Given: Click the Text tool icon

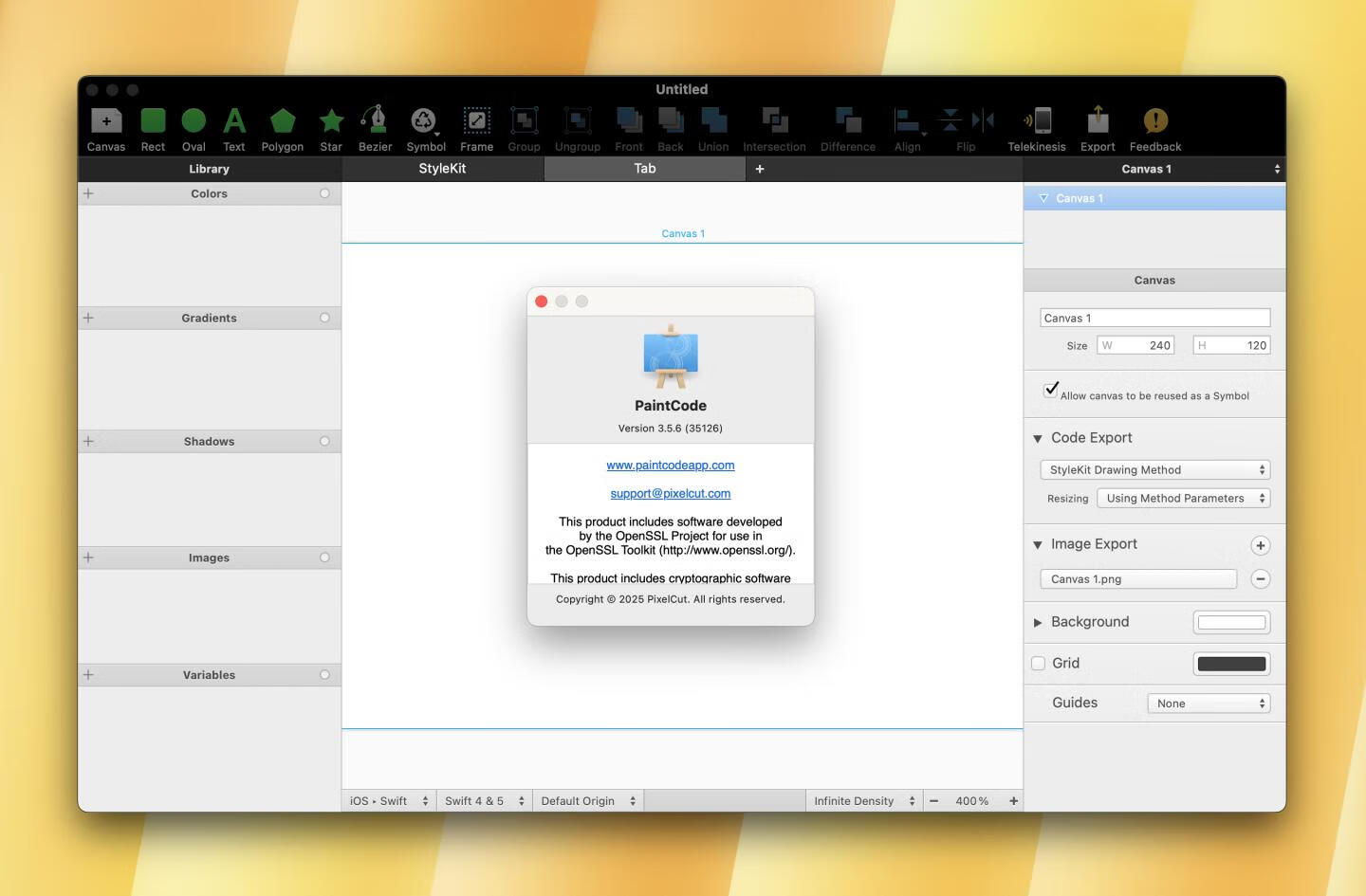Looking at the screenshot, I should (x=233, y=121).
